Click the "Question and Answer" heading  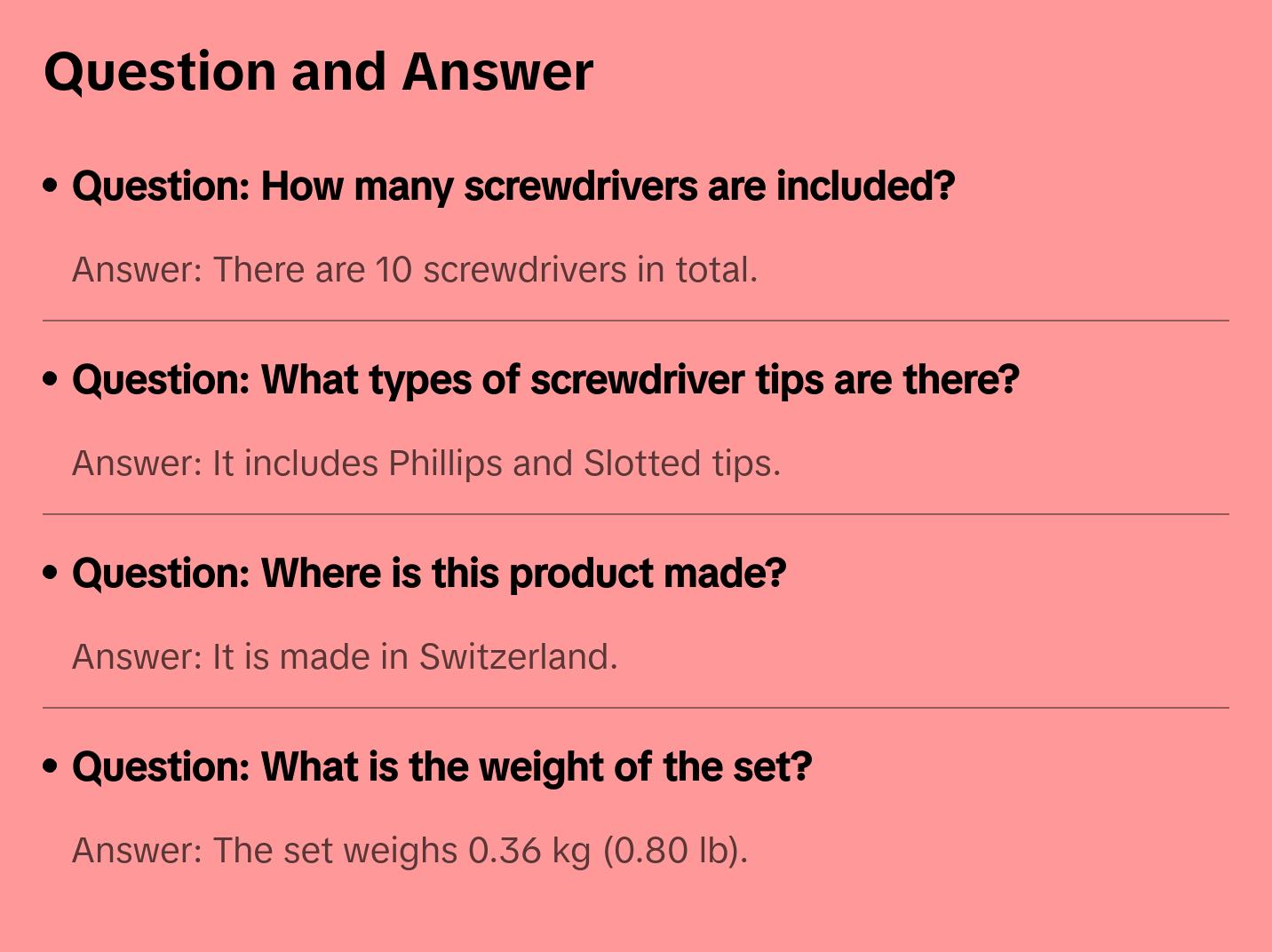tap(318, 71)
